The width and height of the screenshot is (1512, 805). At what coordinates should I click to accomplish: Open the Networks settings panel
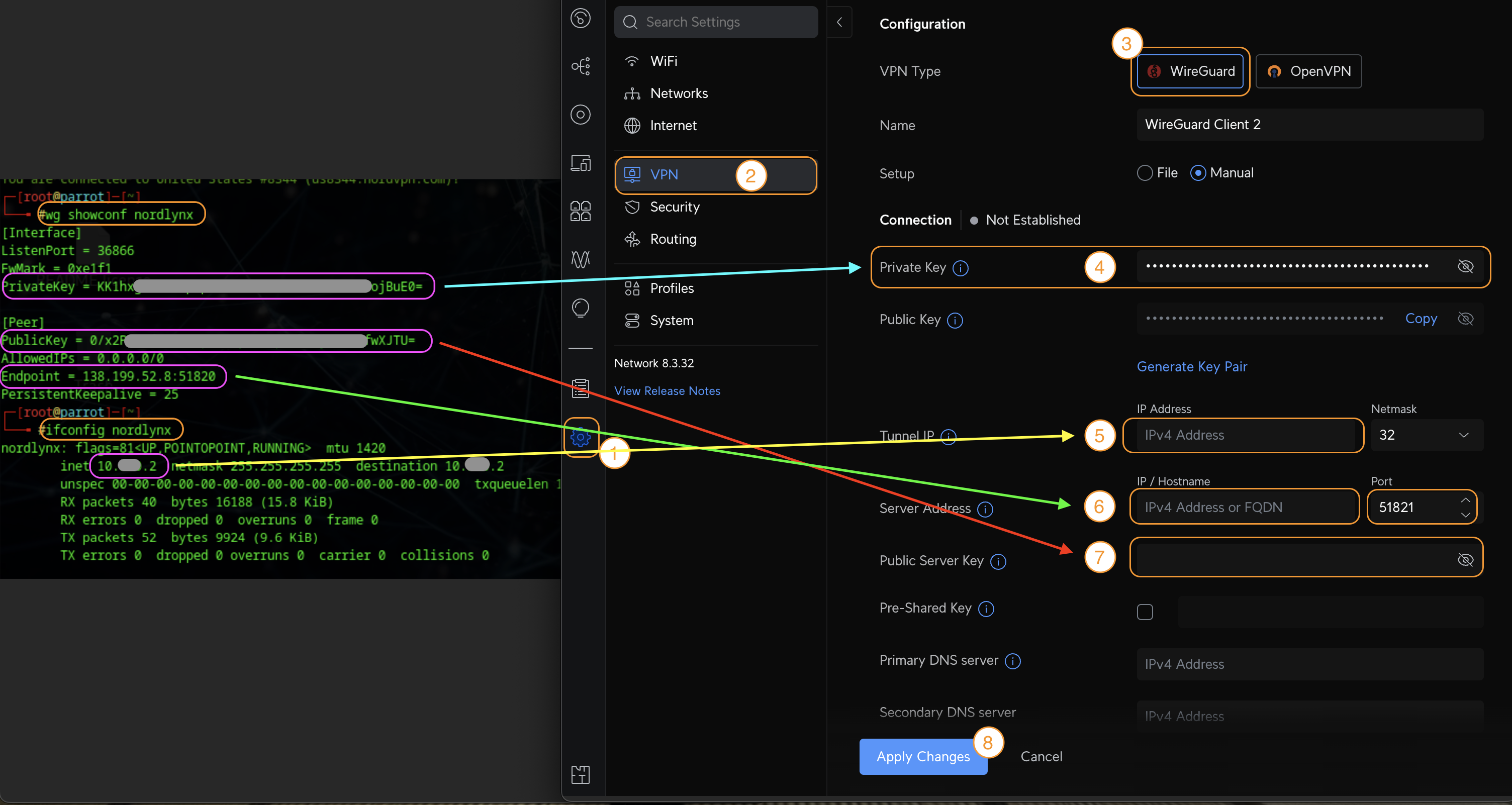(x=679, y=93)
